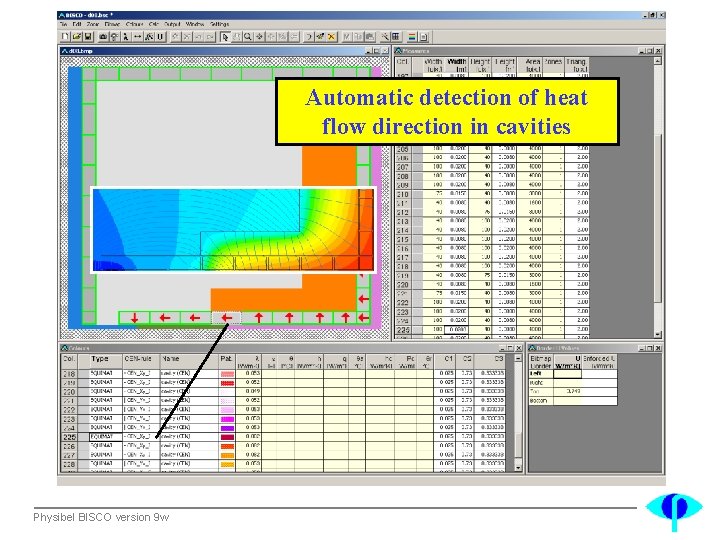Click the rainbow colour bars icon
Image resolution: width=720 pixels, height=540 pixels.
(412, 37)
